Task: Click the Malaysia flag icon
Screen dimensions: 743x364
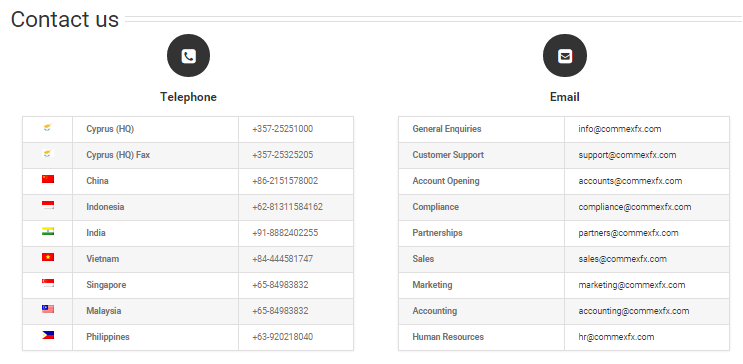Action: pyautogui.click(x=48, y=309)
